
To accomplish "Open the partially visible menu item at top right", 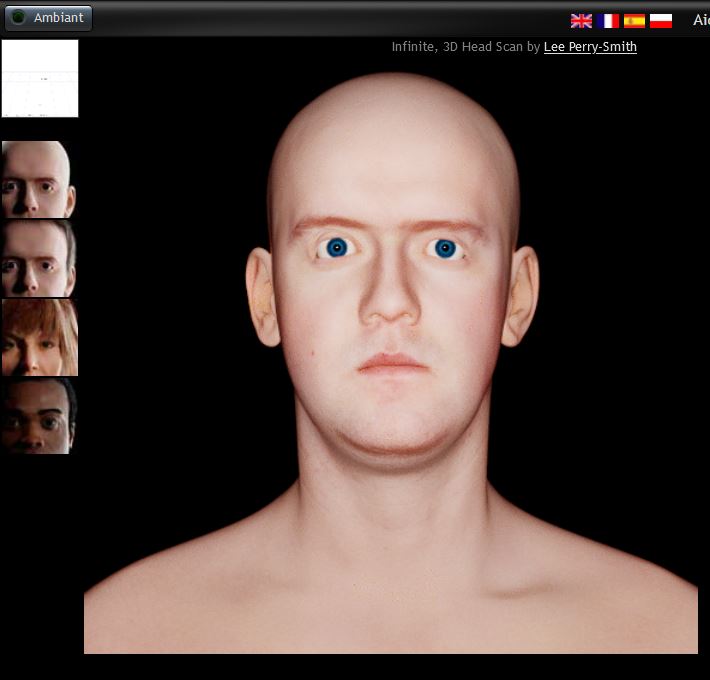I will coord(700,20).
